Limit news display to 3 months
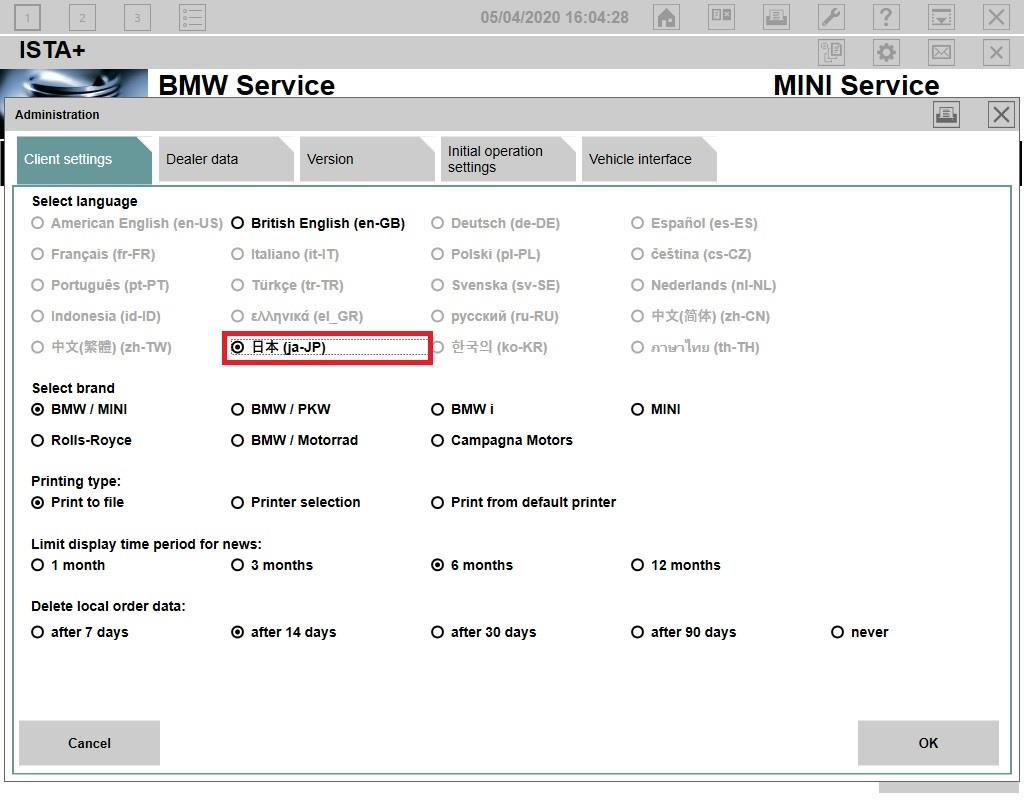 pos(272,565)
